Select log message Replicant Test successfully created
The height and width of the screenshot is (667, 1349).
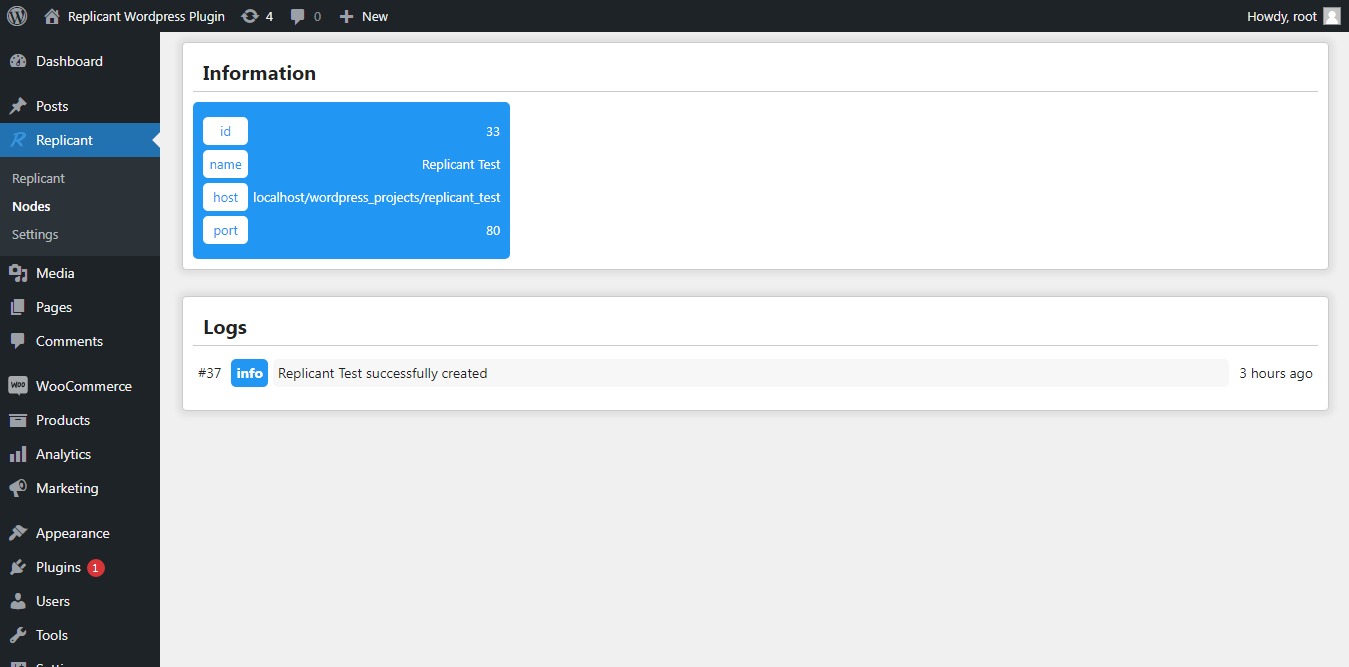[x=382, y=373]
